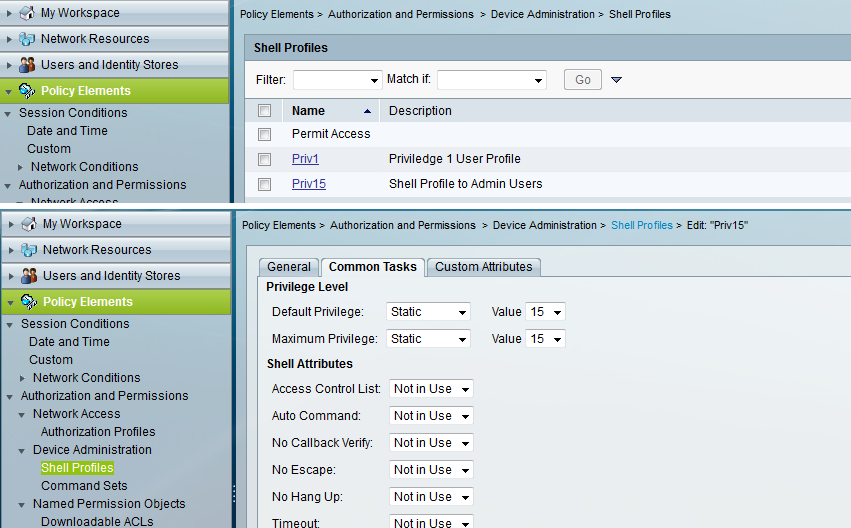Switch to the General tab
The width and height of the screenshot is (851, 528).
click(289, 267)
